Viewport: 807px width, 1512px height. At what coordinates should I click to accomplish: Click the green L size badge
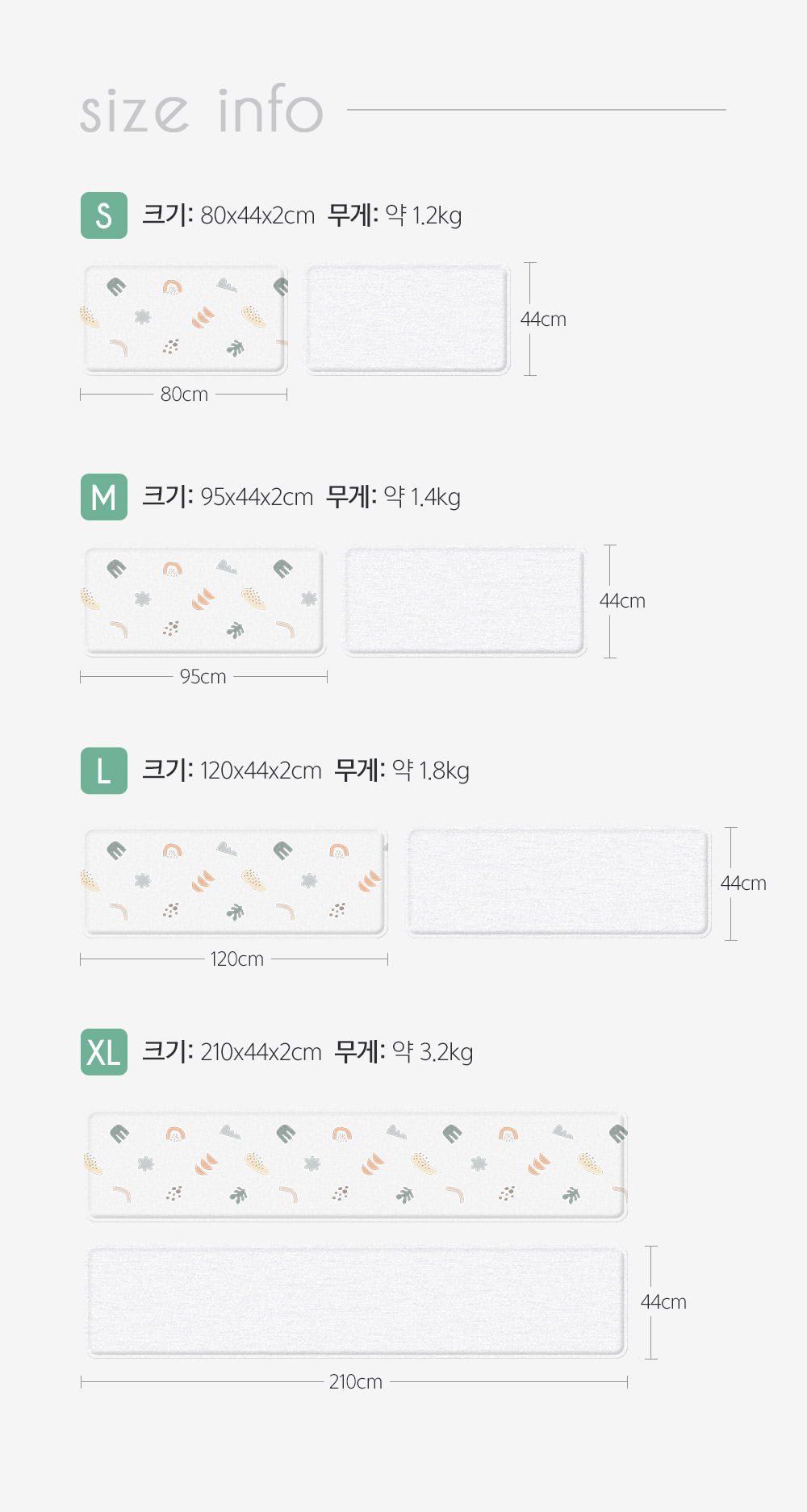coord(104,771)
